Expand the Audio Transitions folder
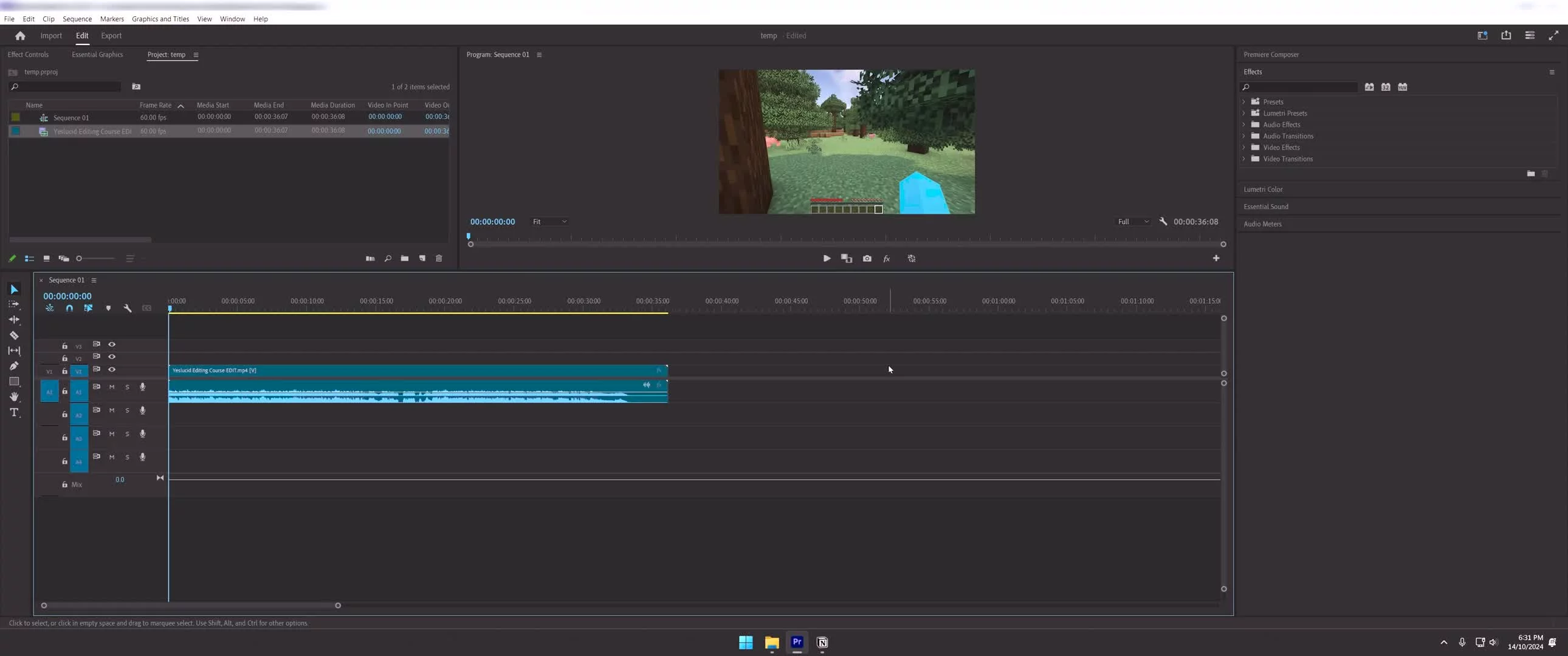 [1243, 135]
